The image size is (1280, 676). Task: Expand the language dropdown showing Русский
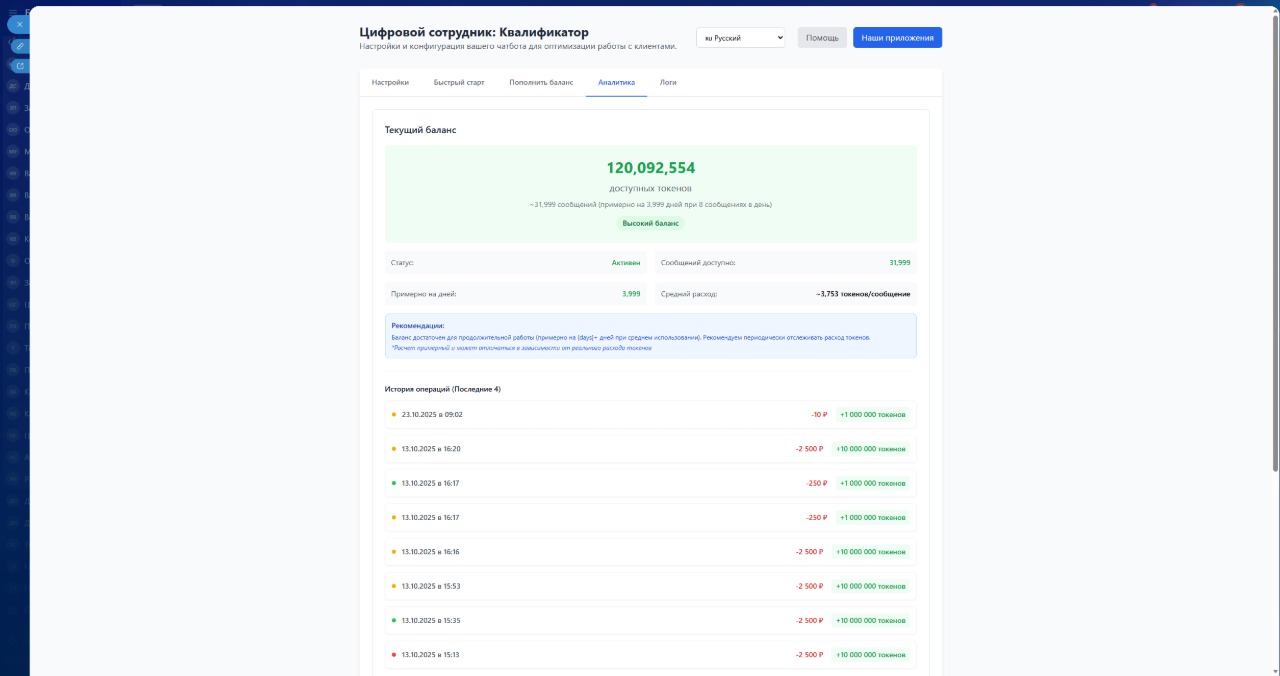coord(741,38)
